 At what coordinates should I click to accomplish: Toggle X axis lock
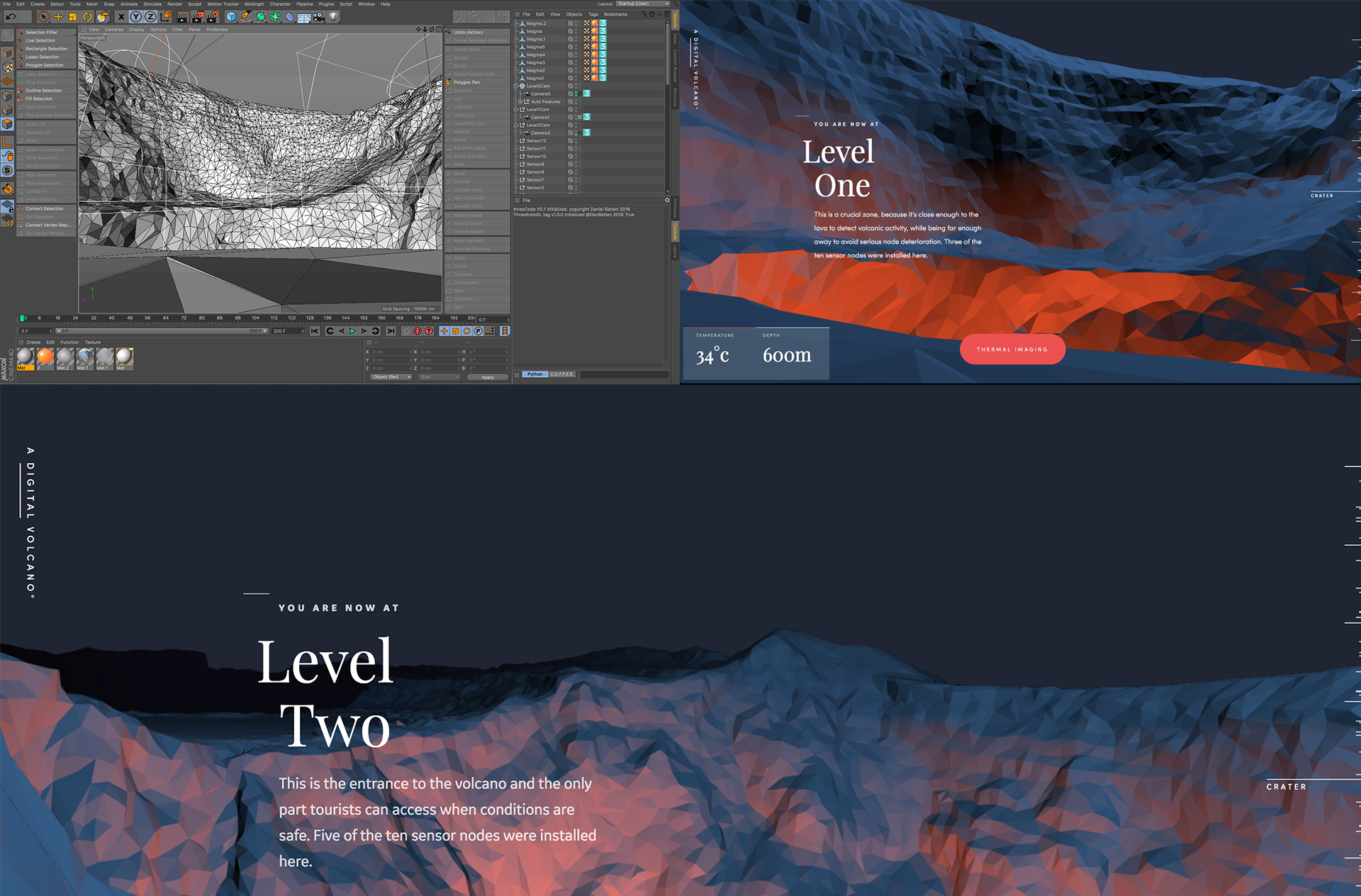coord(121,17)
